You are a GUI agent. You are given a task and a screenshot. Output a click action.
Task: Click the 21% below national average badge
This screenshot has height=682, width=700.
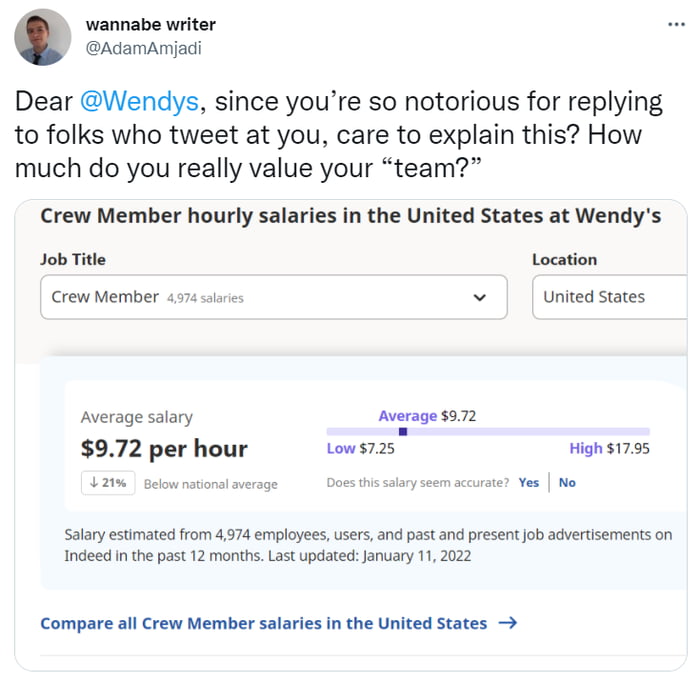tap(108, 482)
